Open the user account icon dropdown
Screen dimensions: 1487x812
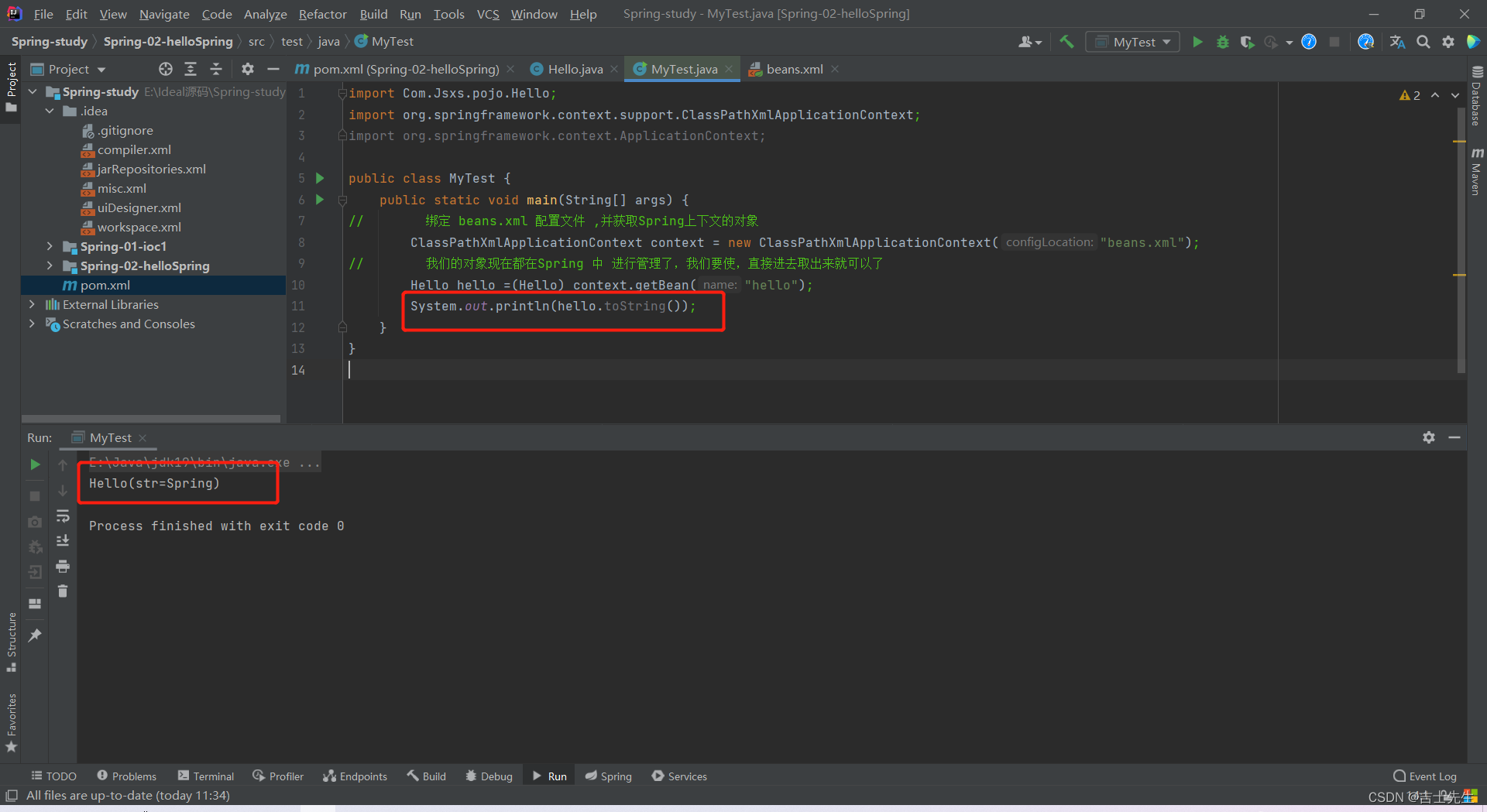1029,42
